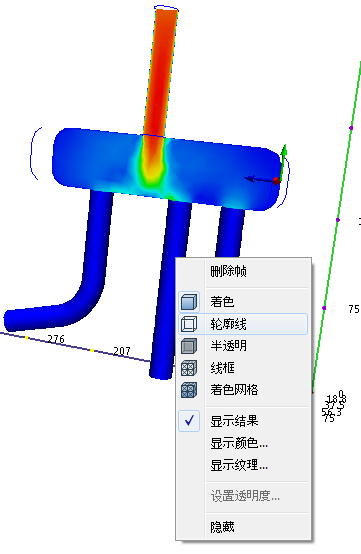This screenshot has width=361, height=554.
Task: Click the 着色网格 shaded mesh icon
Action: (x=189, y=390)
